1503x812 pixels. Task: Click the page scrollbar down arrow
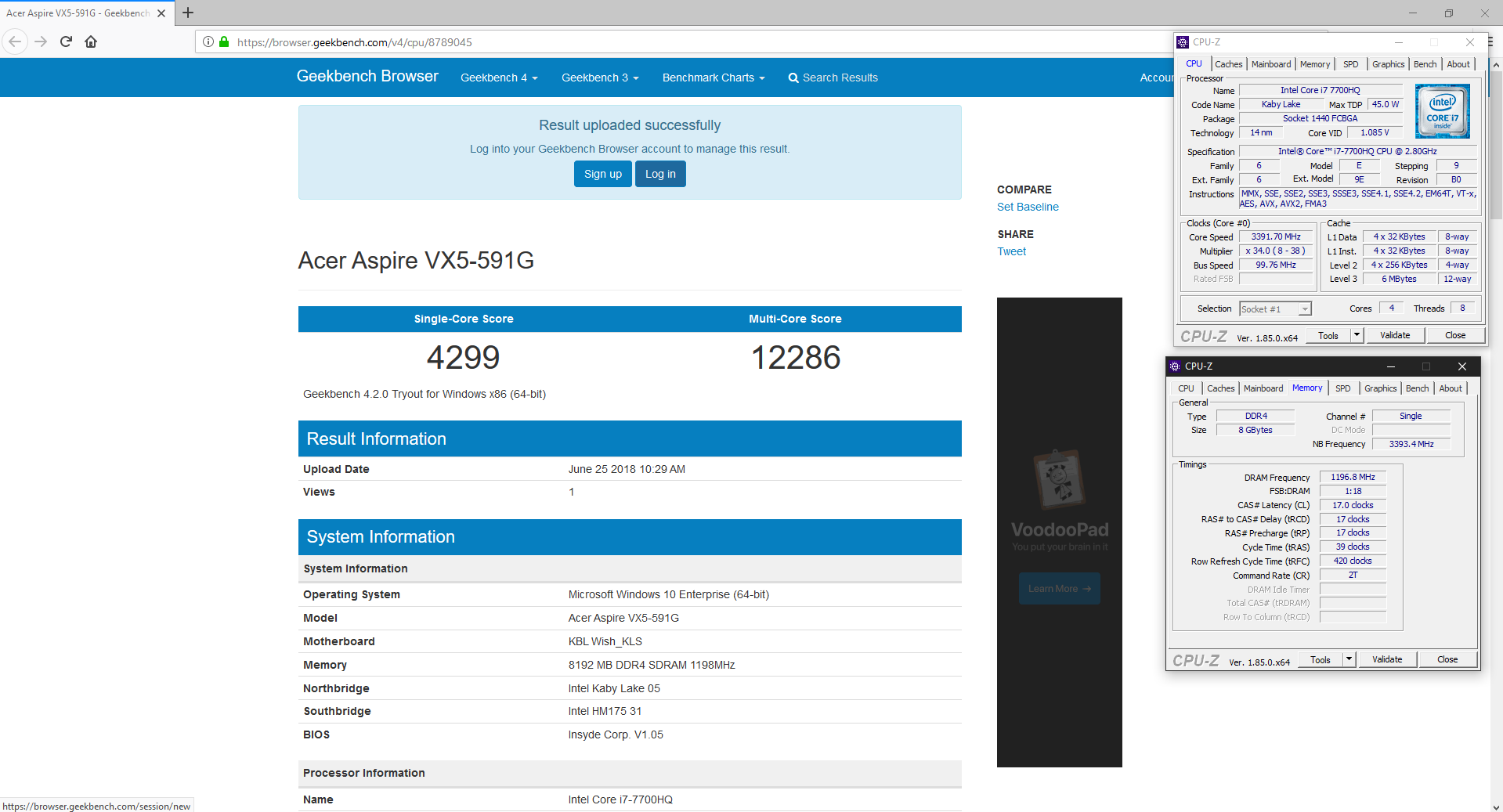coord(1496,807)
